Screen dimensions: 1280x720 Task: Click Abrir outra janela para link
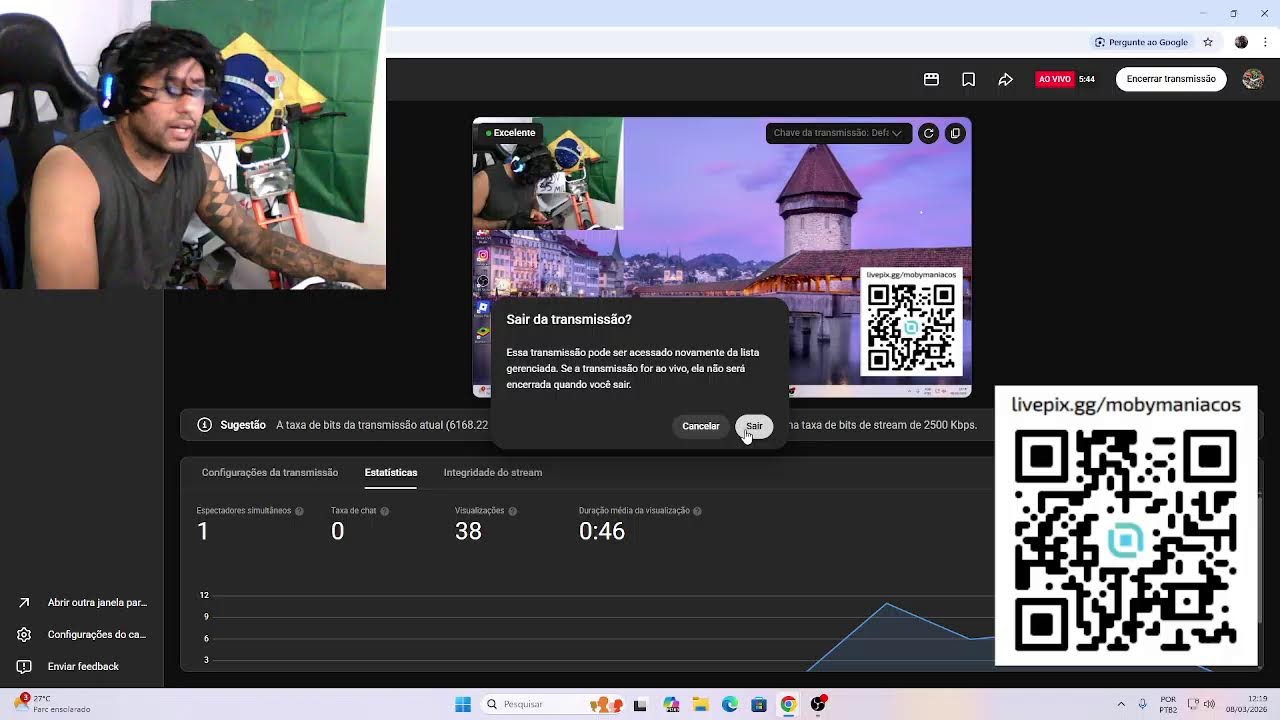pos(97,603)
